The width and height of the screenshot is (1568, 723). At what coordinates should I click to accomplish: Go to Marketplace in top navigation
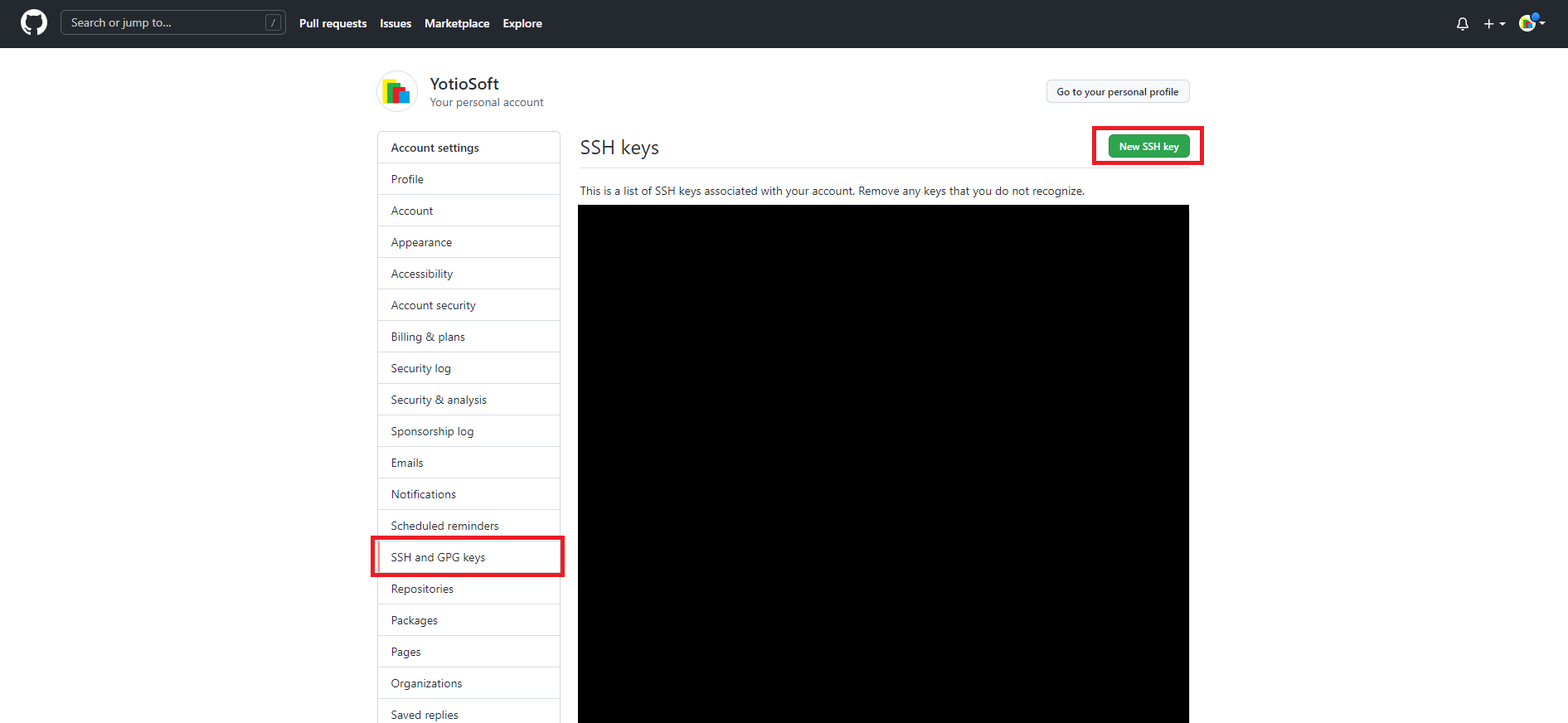[x=457, y=23]
